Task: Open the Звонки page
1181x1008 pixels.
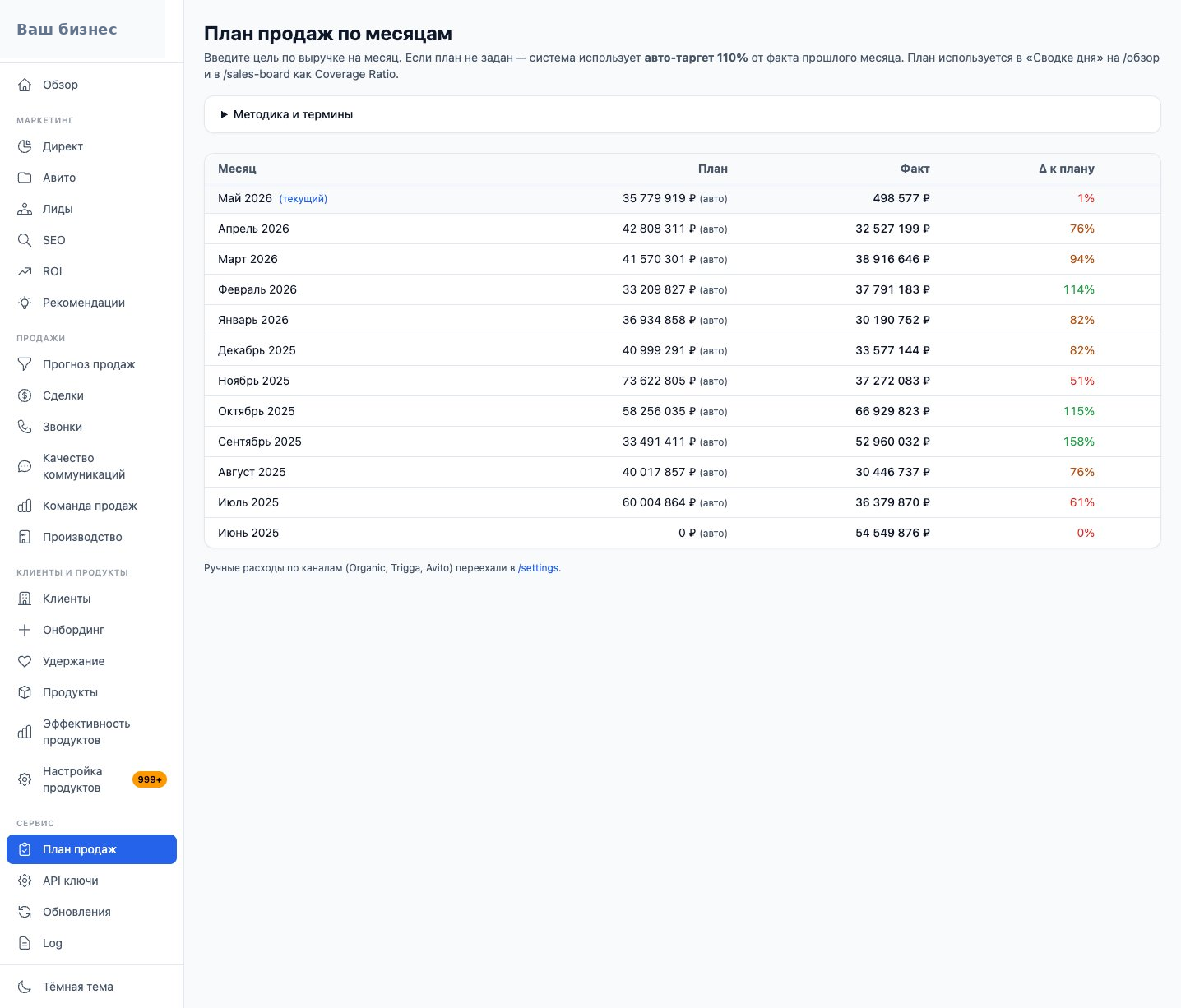Action: 91,427
